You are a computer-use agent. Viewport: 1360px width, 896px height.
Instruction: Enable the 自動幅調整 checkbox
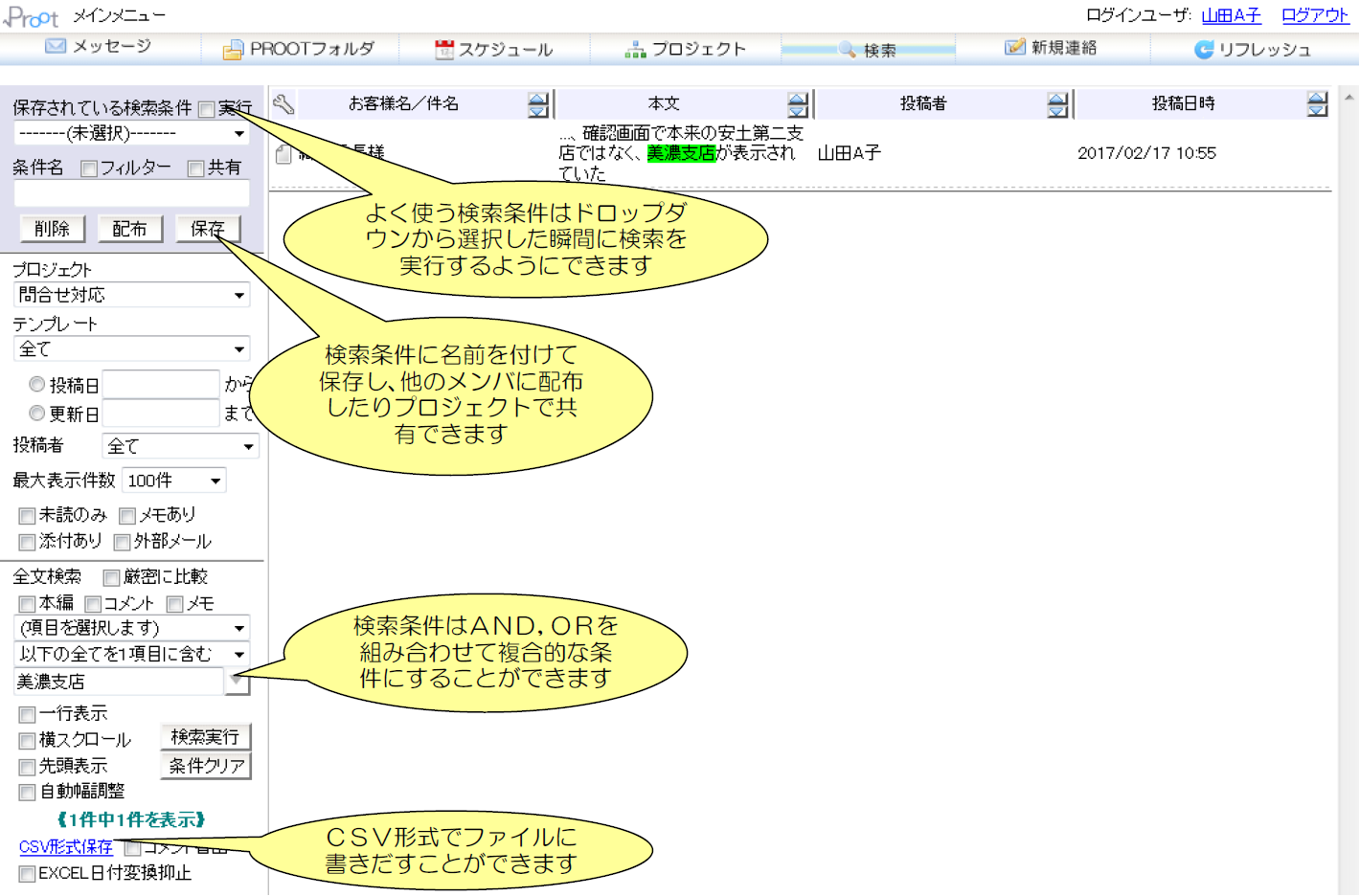click(28, 793)
